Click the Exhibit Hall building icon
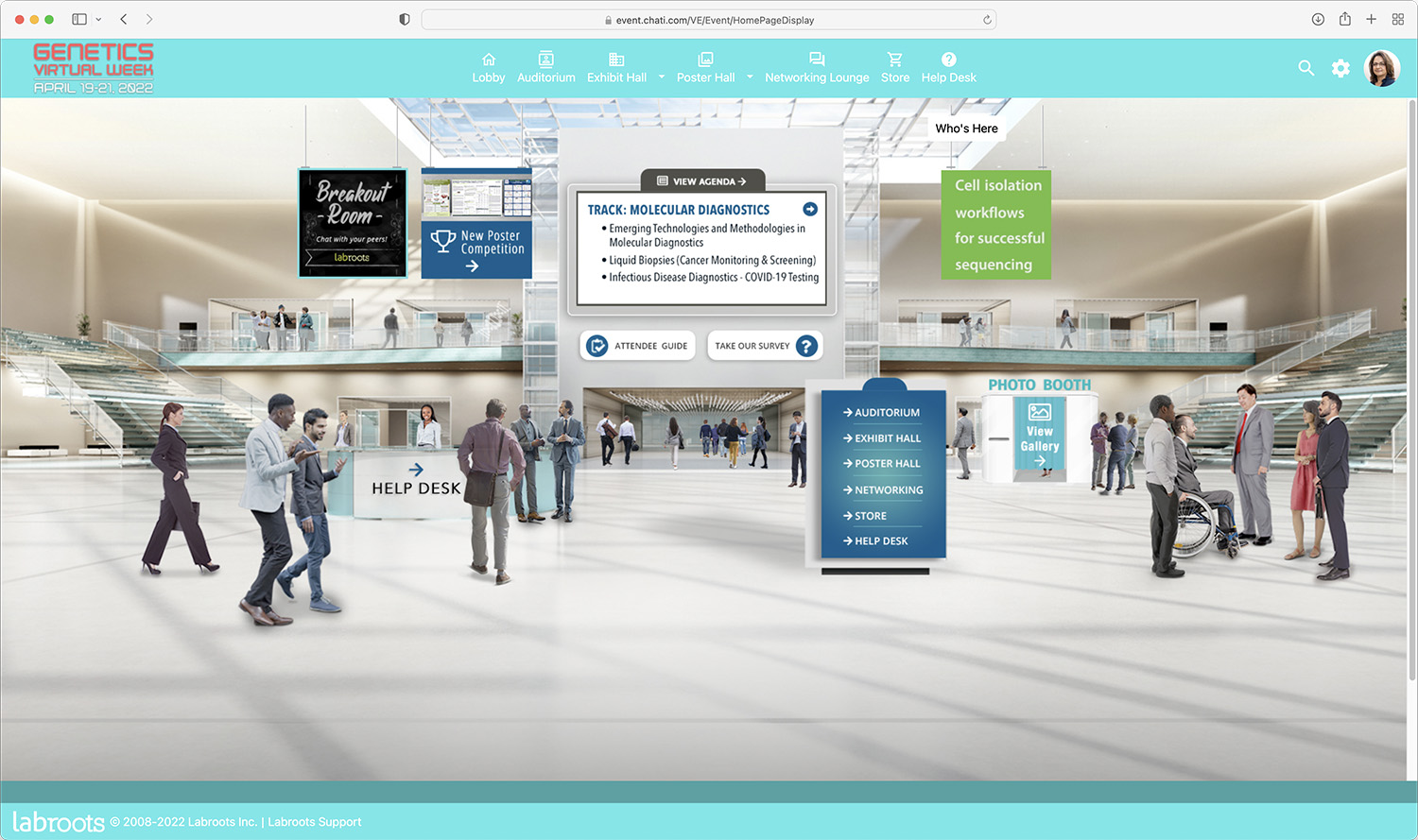1418x840 pixels. [x=614, y=60]
